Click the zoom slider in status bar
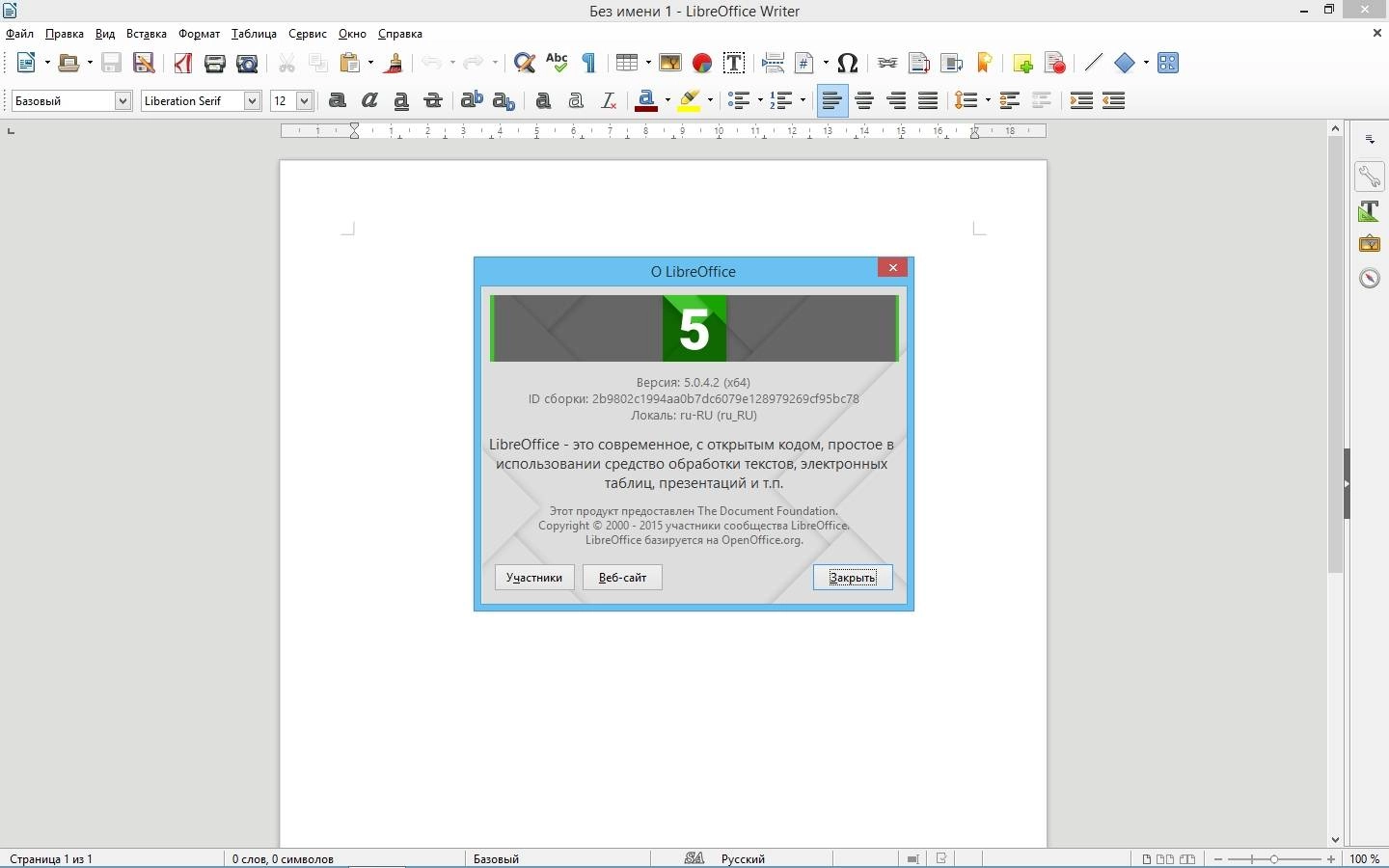The image size is (1389, 868). pyautogui.click(x=1274, y=858)
